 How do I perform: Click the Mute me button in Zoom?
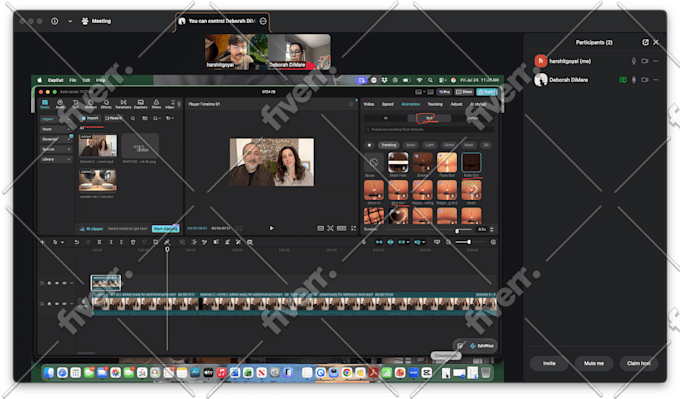coord(593,363)
